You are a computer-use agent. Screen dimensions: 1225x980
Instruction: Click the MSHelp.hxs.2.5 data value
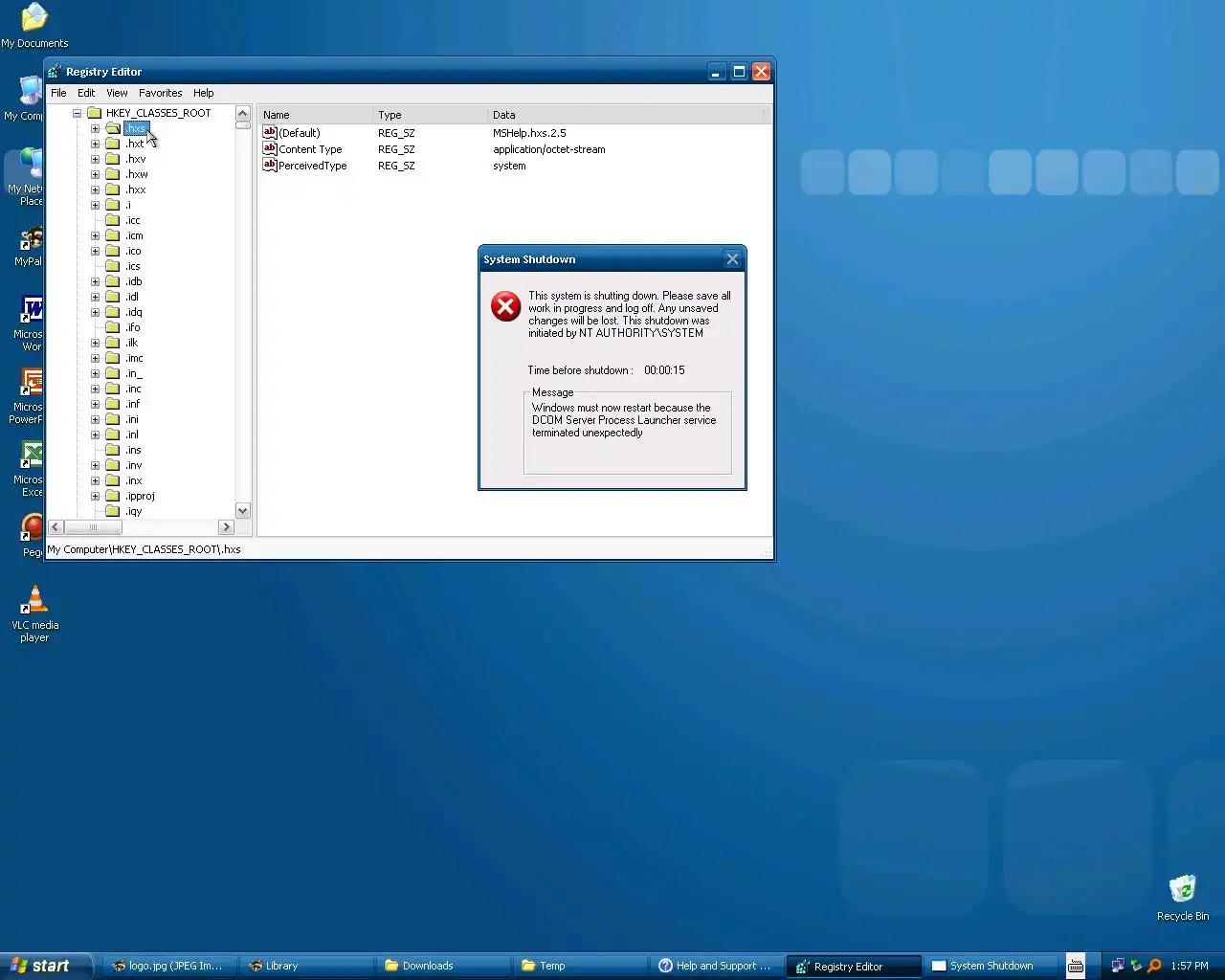pos(529,133)
